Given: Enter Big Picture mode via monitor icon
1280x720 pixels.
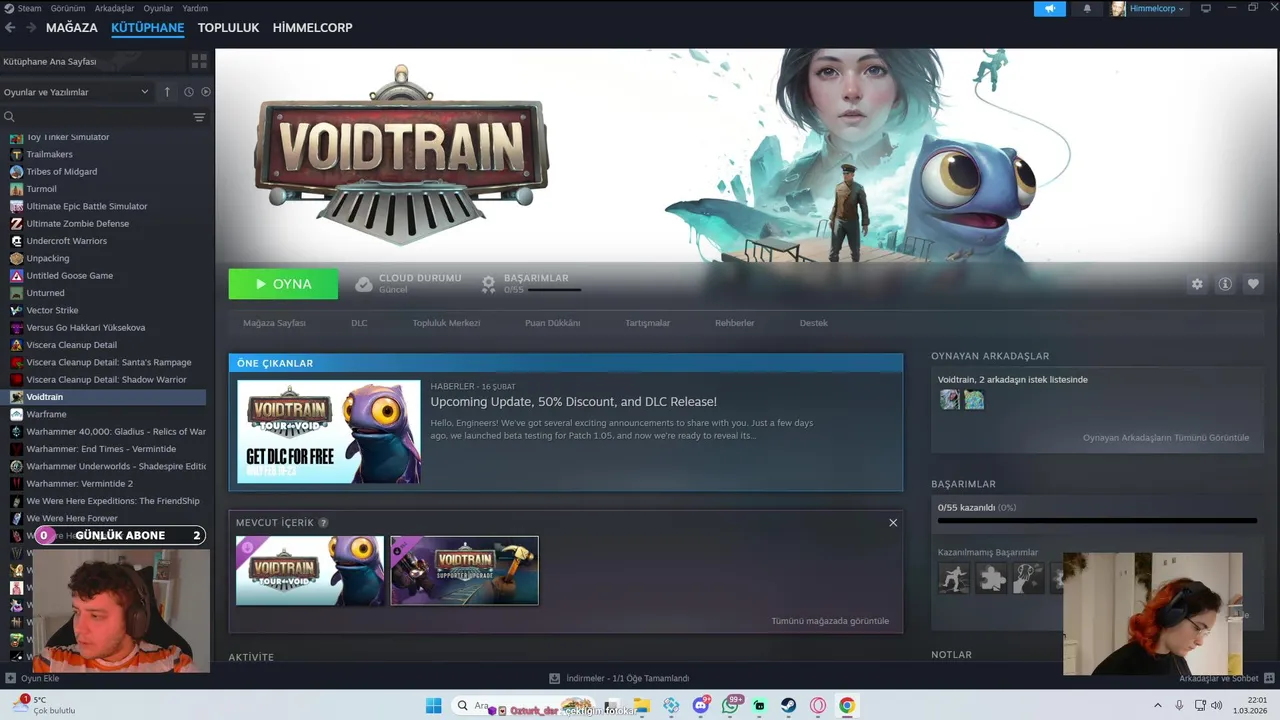Looking at the screenshot, I should (1206, 8).
